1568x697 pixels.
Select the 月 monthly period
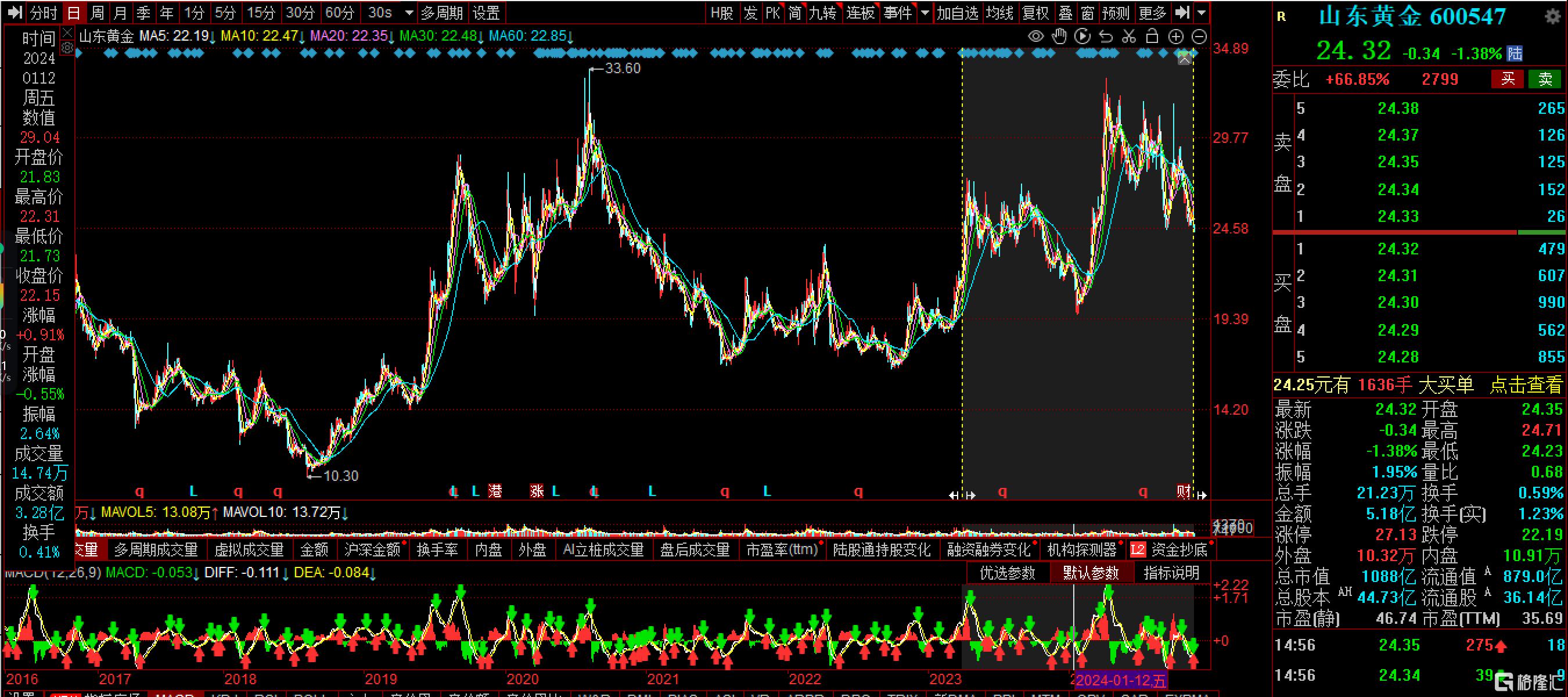121,12
